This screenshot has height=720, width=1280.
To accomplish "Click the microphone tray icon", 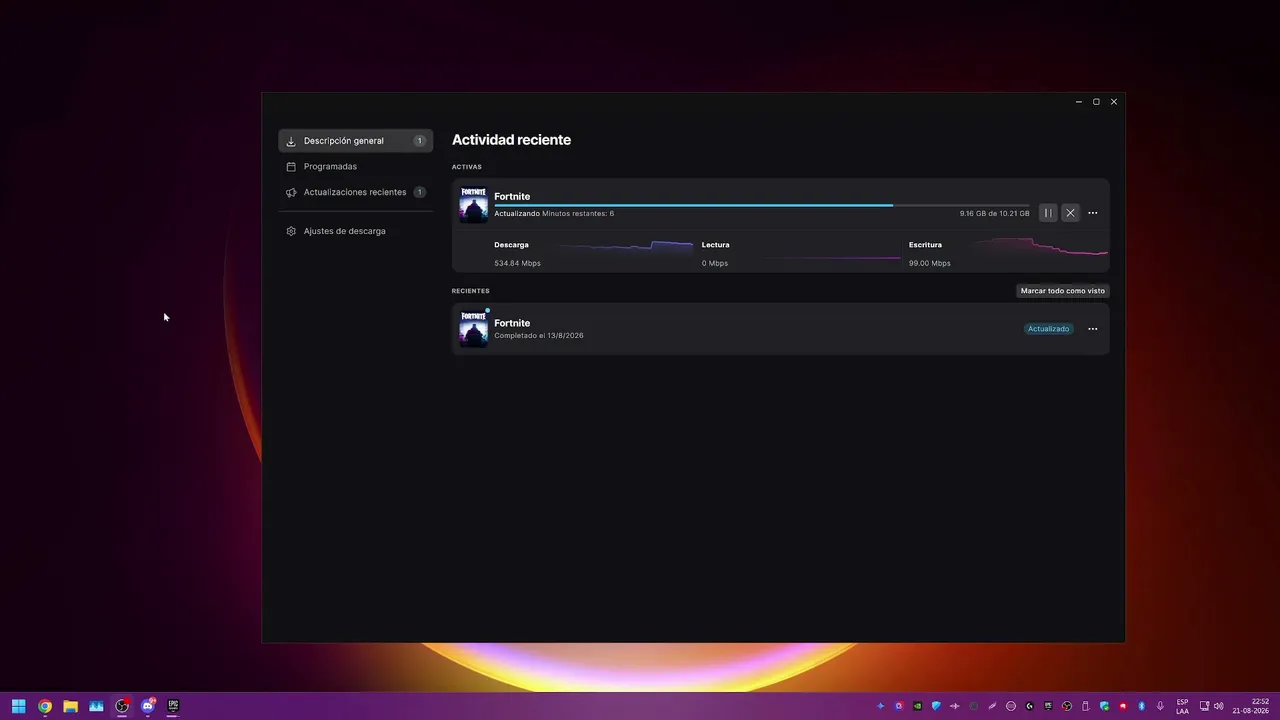I will (1160, 706).
